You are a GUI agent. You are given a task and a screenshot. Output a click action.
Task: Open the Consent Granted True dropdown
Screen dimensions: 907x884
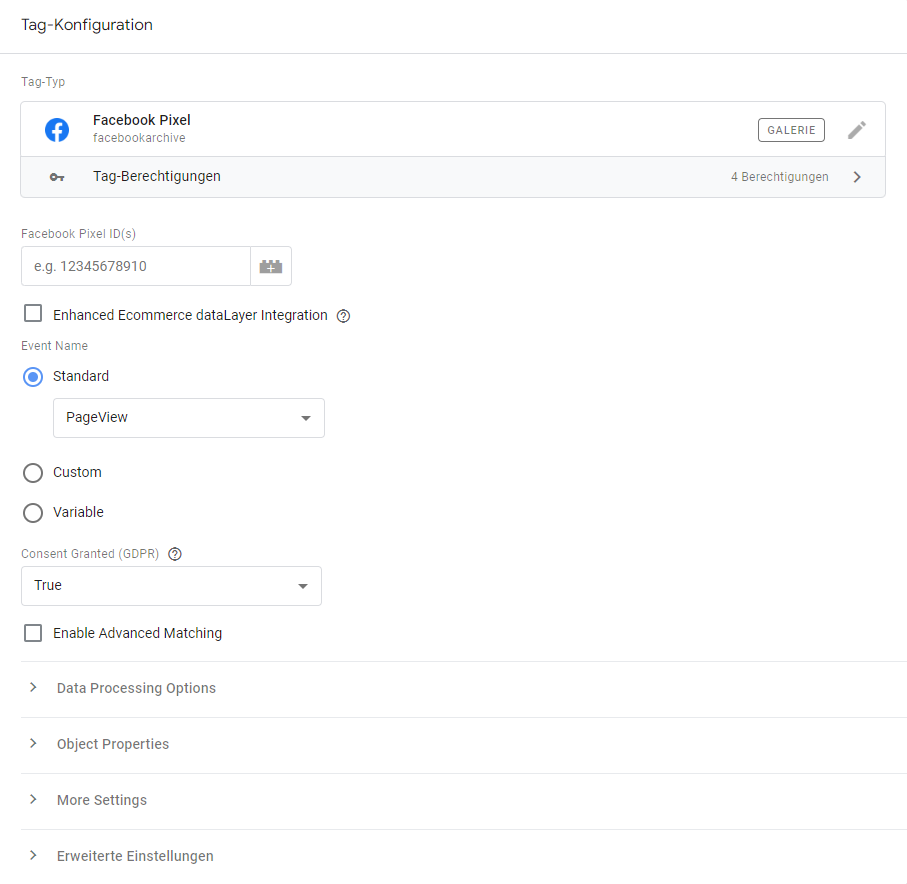[x=171, y=586]
